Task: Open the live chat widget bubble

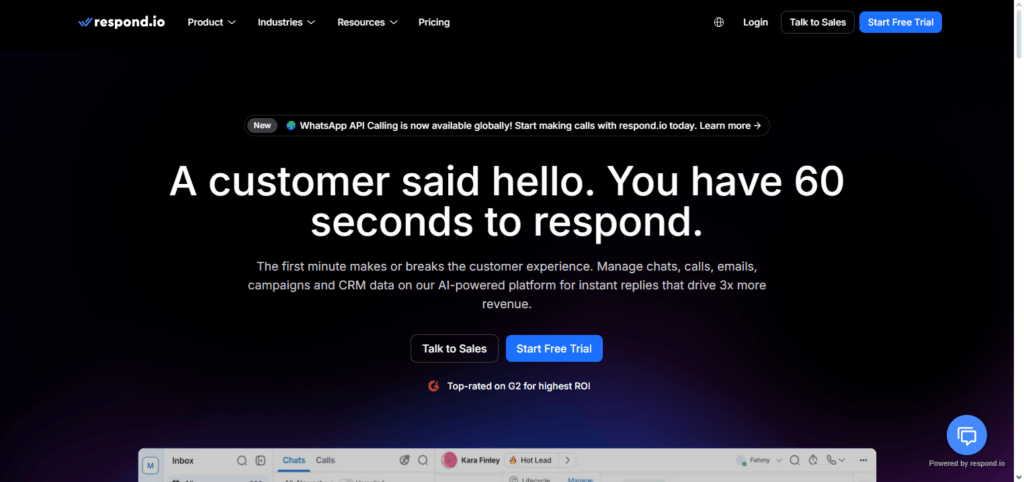Action: click(967, 435)
